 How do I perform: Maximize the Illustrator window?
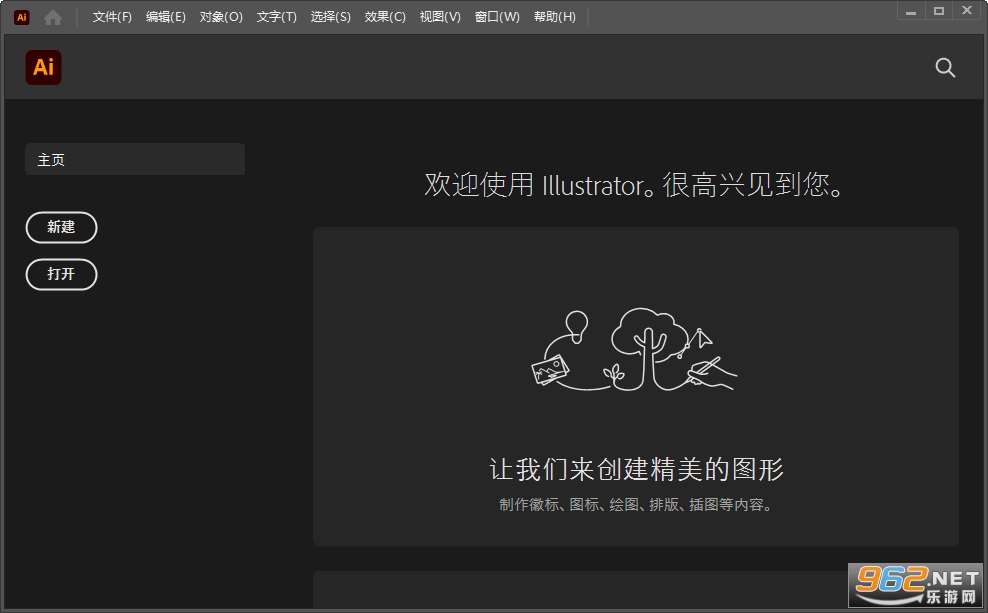939,11
